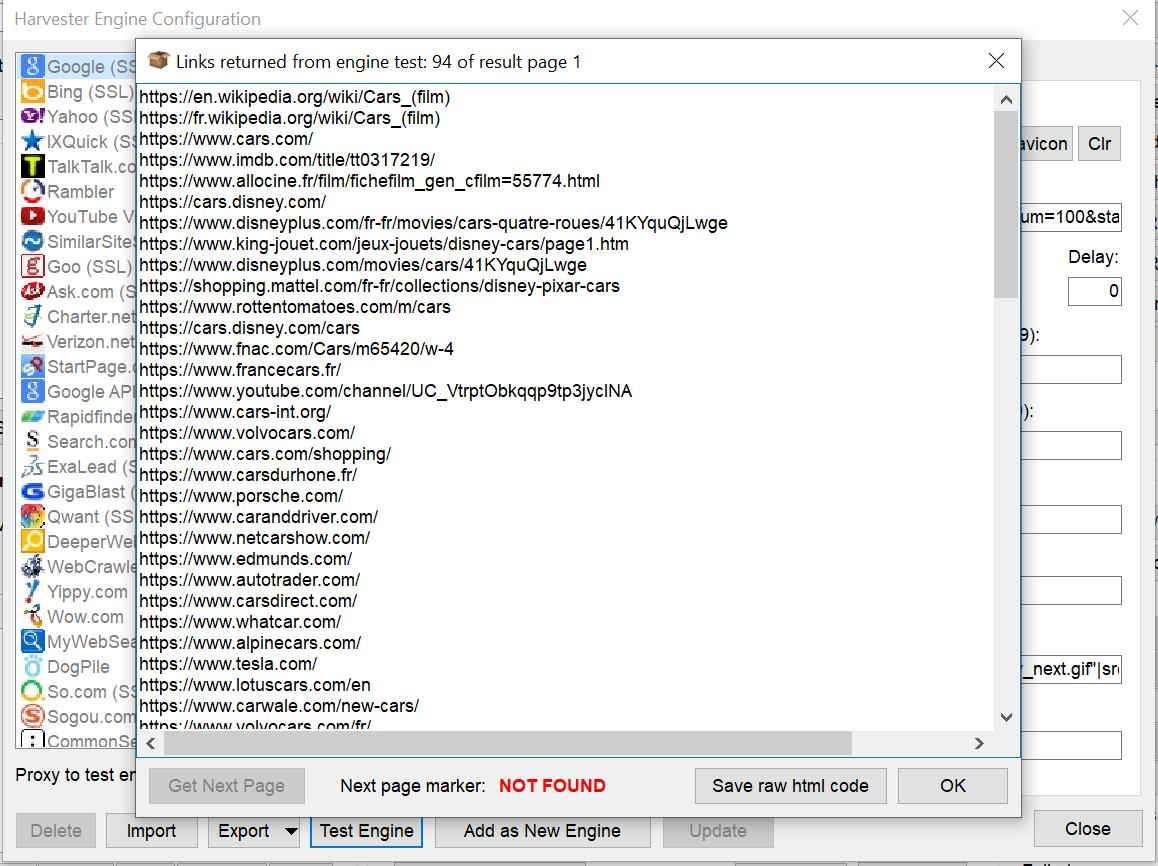Click vertical scrollbar up arrow in results
Image resolution: width=1158 pixels, height=866 pixels.
(1006, 99)
